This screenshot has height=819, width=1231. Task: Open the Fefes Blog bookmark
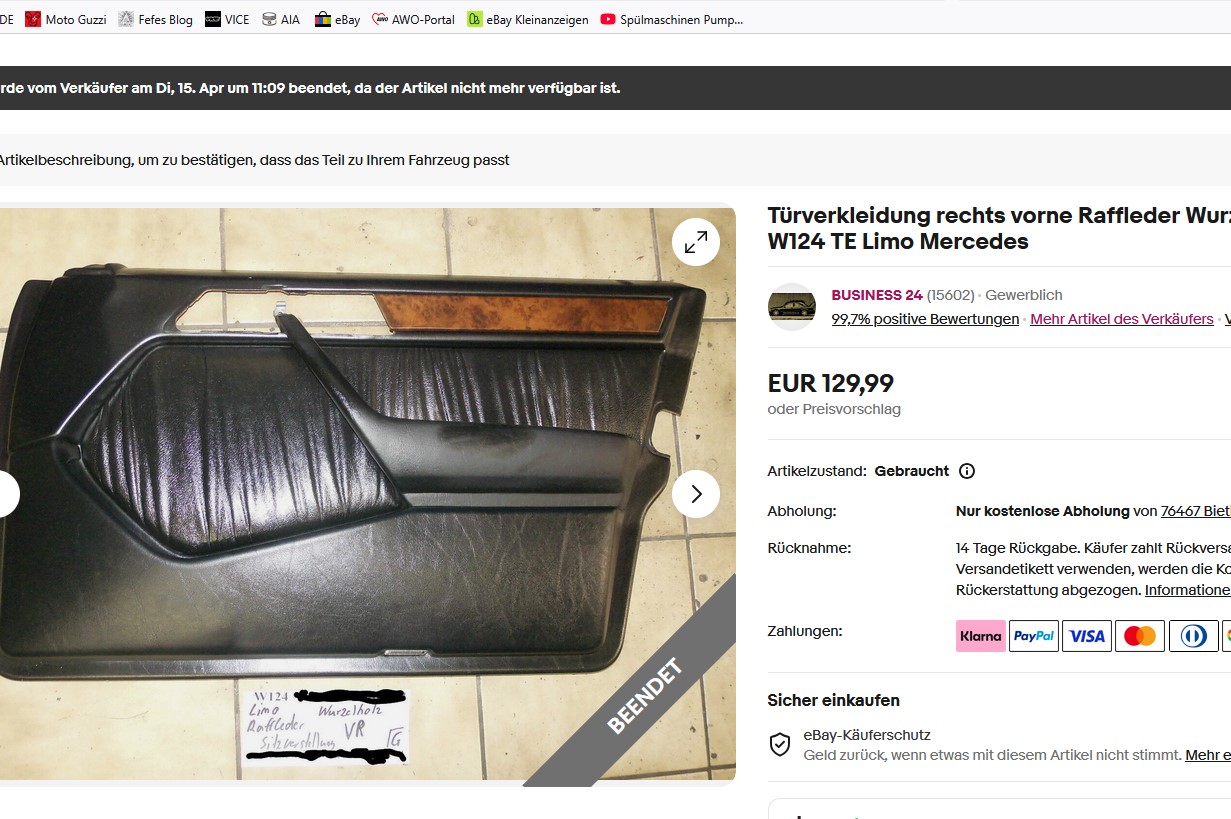tap(156, 19)
